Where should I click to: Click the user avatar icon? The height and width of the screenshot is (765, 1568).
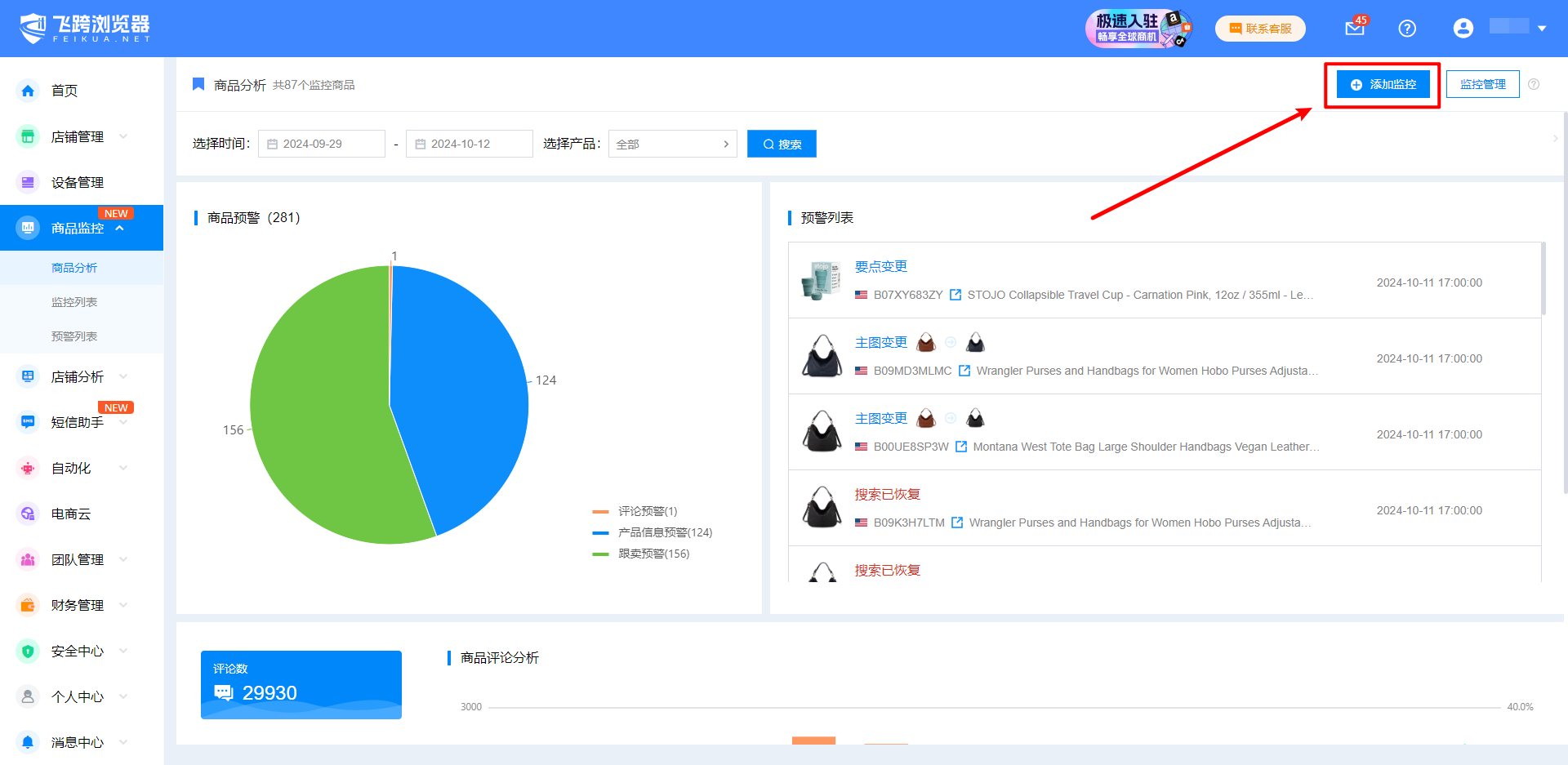1463,29
